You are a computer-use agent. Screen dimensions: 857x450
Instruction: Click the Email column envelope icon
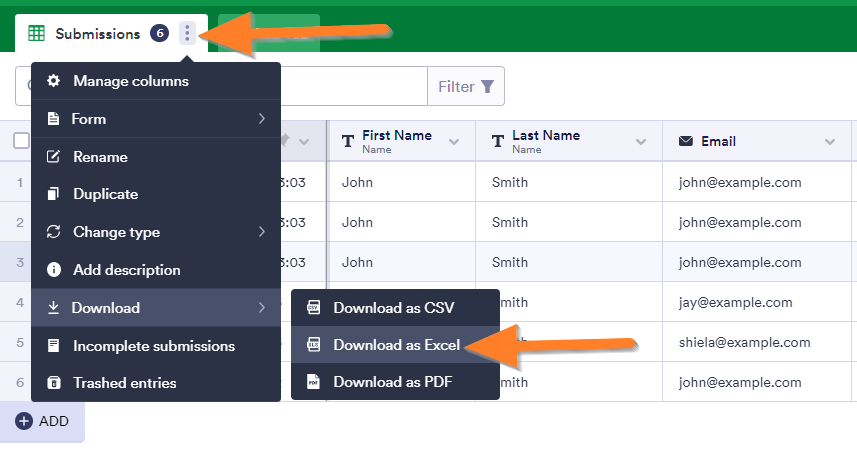[x=686, y=141]
